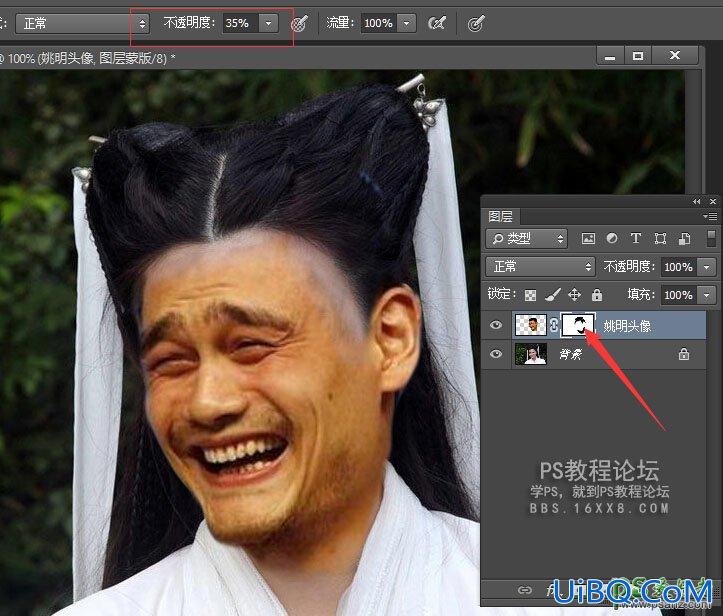
Task: Edit the fill 100% field
Action: pyautogui.click(x=679, y=295)
